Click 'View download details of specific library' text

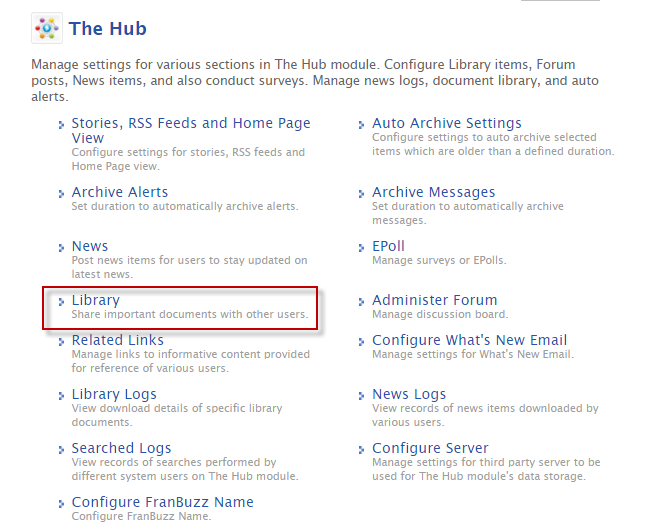point(177,415)
